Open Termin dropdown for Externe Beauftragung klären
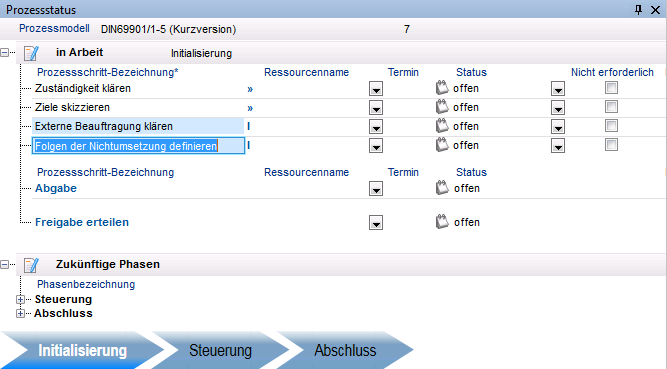This screenshot has width=667, height=369. (376, 126)
